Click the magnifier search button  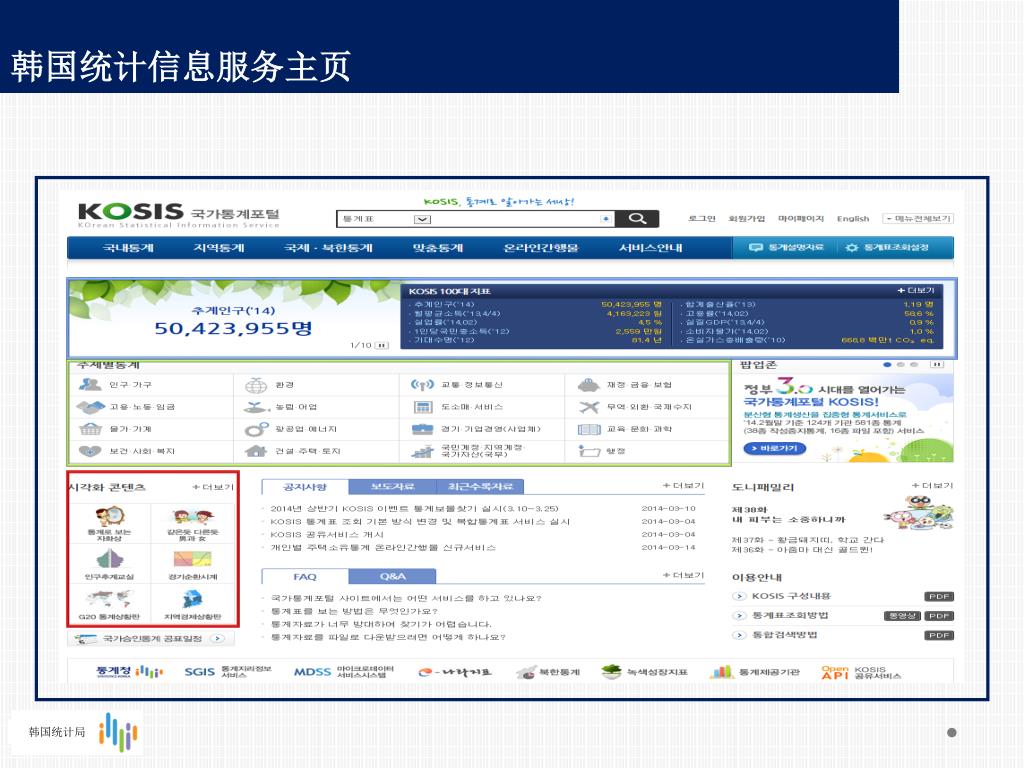click(637, 219)
